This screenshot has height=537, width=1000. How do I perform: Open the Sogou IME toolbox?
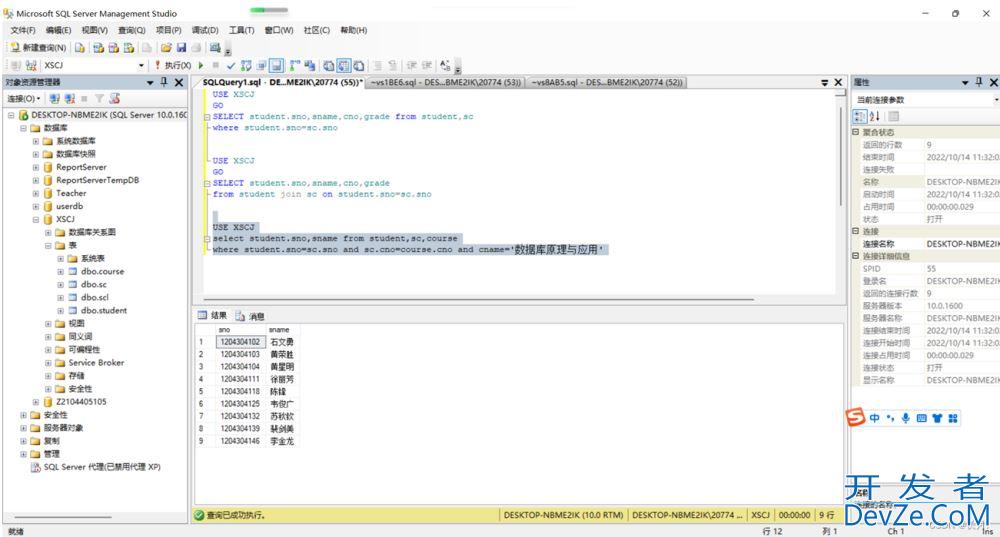click(x=953, y=418)
